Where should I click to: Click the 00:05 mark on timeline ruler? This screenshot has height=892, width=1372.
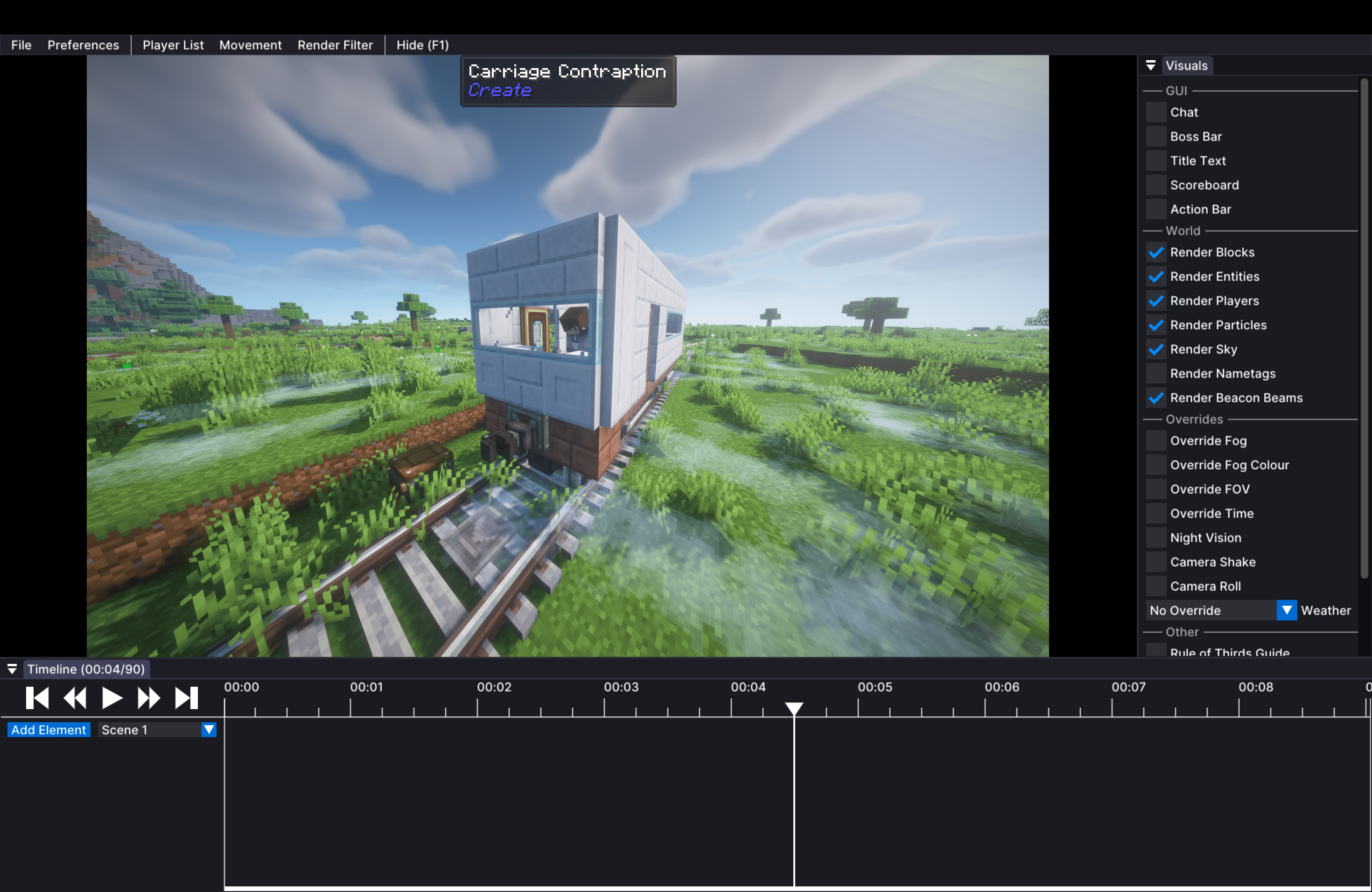875,687
